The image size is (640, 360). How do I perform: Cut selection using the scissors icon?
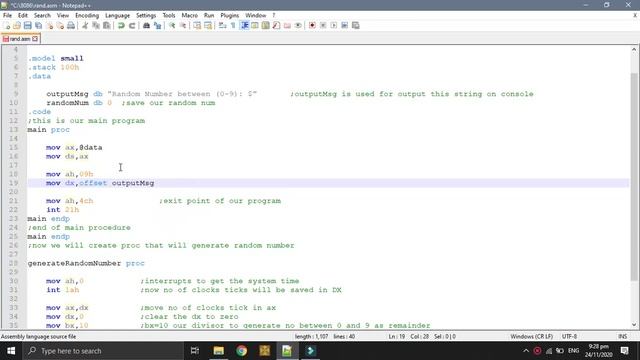click(x=85, y=26)
